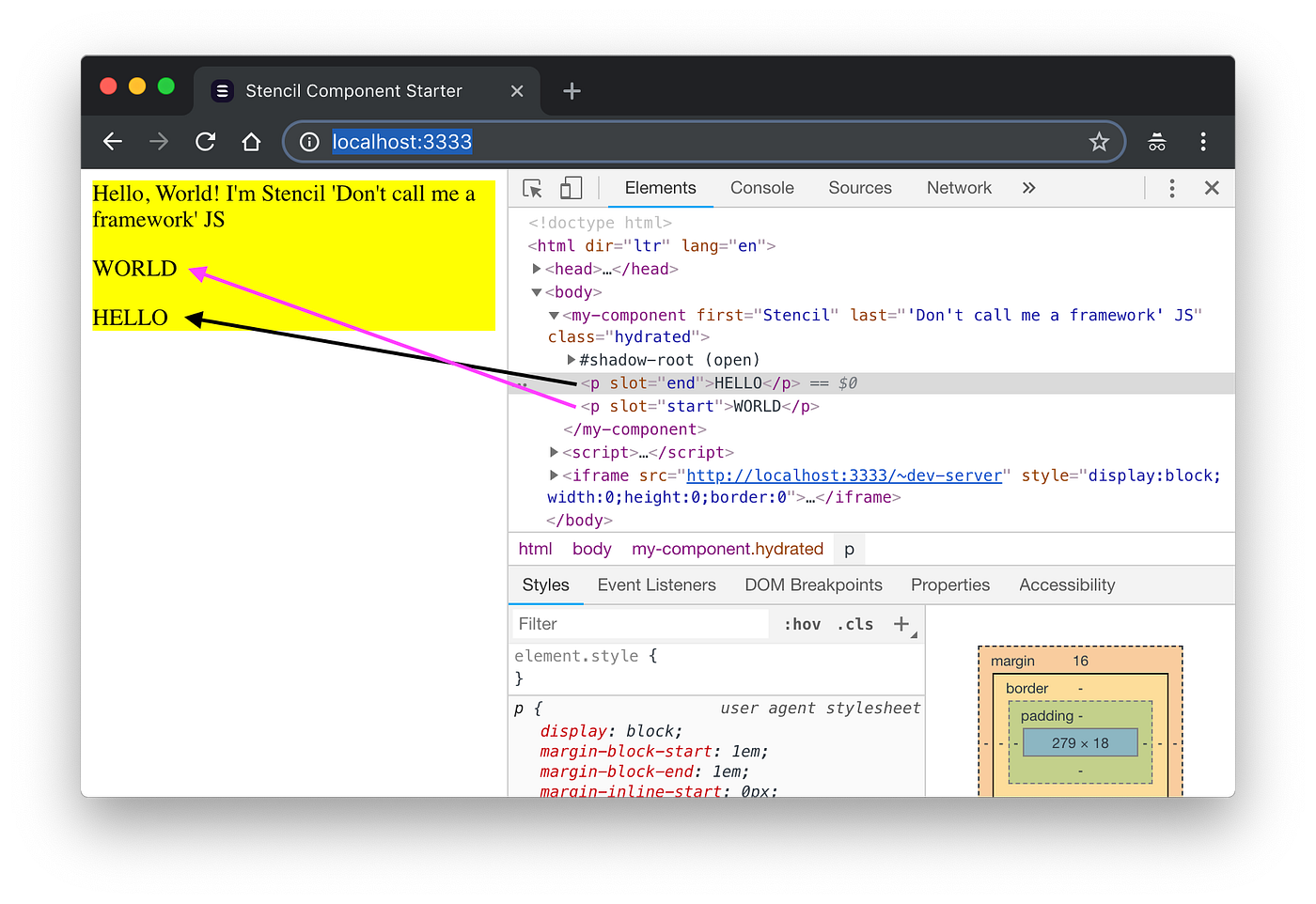This screenshot has width=1316, height=904.
Task: Expand the #shadow-root node
Action: pos(572,360)
